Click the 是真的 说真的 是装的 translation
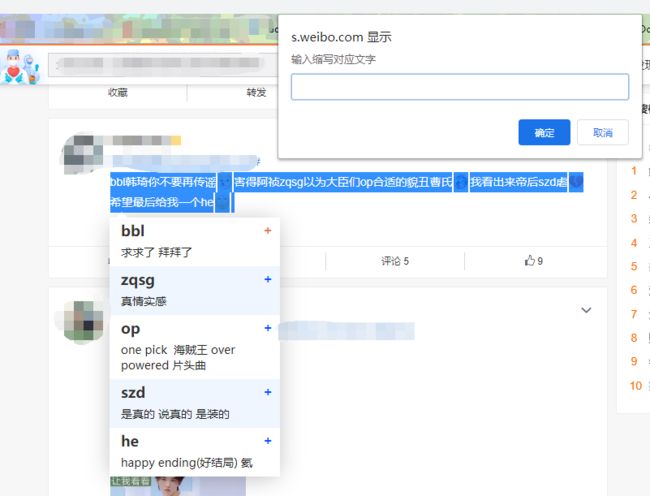Image resolution: width=650 pixels, height=496 pixels. (x=175, y=414)
